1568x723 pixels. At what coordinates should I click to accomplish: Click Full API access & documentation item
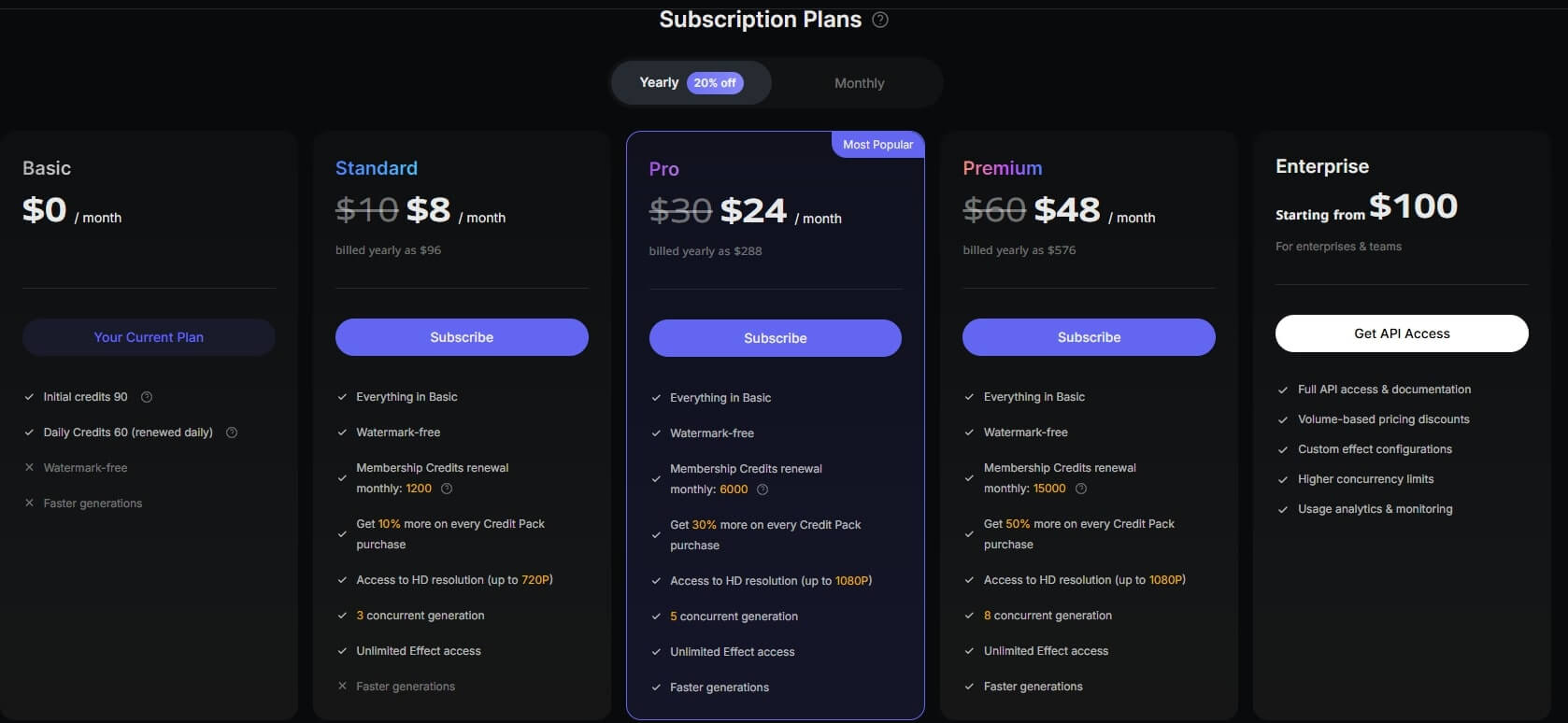[x=1384, y=390]
